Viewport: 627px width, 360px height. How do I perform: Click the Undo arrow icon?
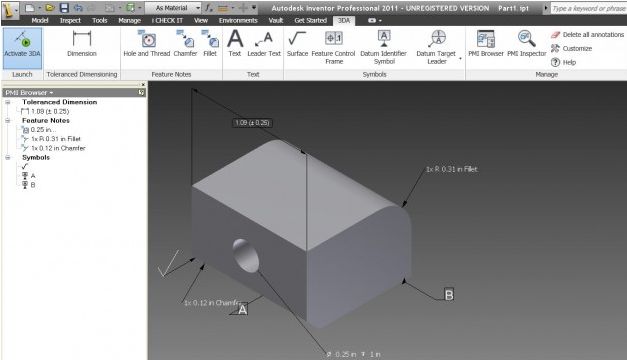pos(78,8)
